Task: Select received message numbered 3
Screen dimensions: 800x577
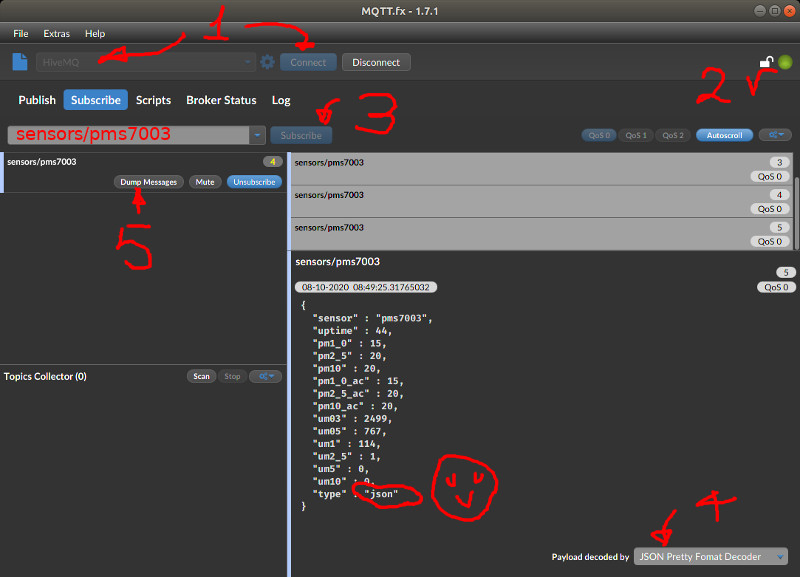Action: [542, 169]
